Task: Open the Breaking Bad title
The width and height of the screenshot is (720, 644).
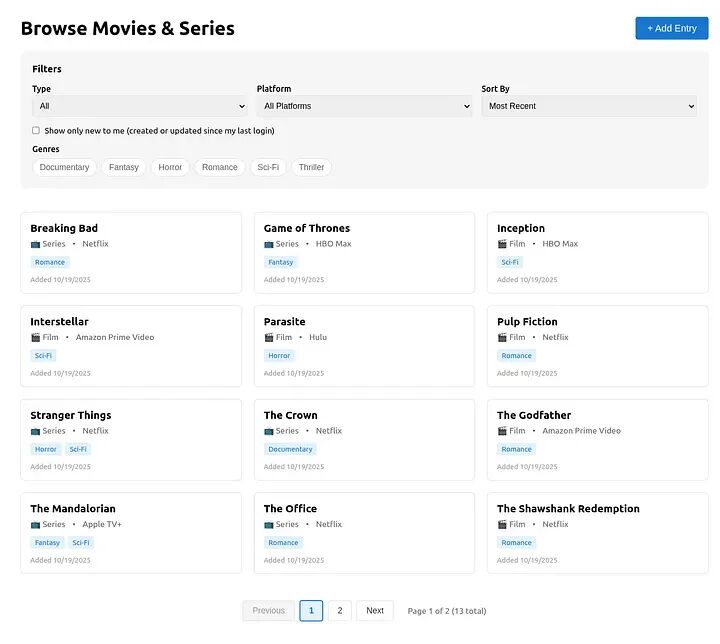Action: click(x=64, y=228)
